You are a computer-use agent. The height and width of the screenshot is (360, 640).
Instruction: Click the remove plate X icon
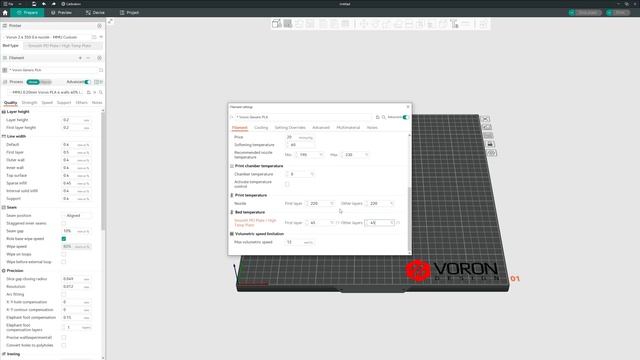486,119
